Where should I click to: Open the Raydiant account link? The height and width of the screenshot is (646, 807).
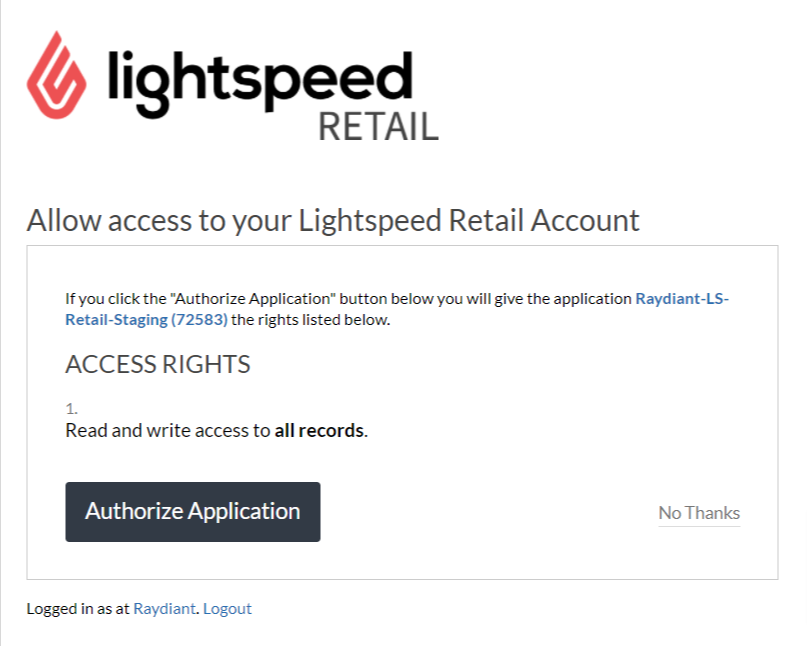pyautogui.click(x=164, y=608)
